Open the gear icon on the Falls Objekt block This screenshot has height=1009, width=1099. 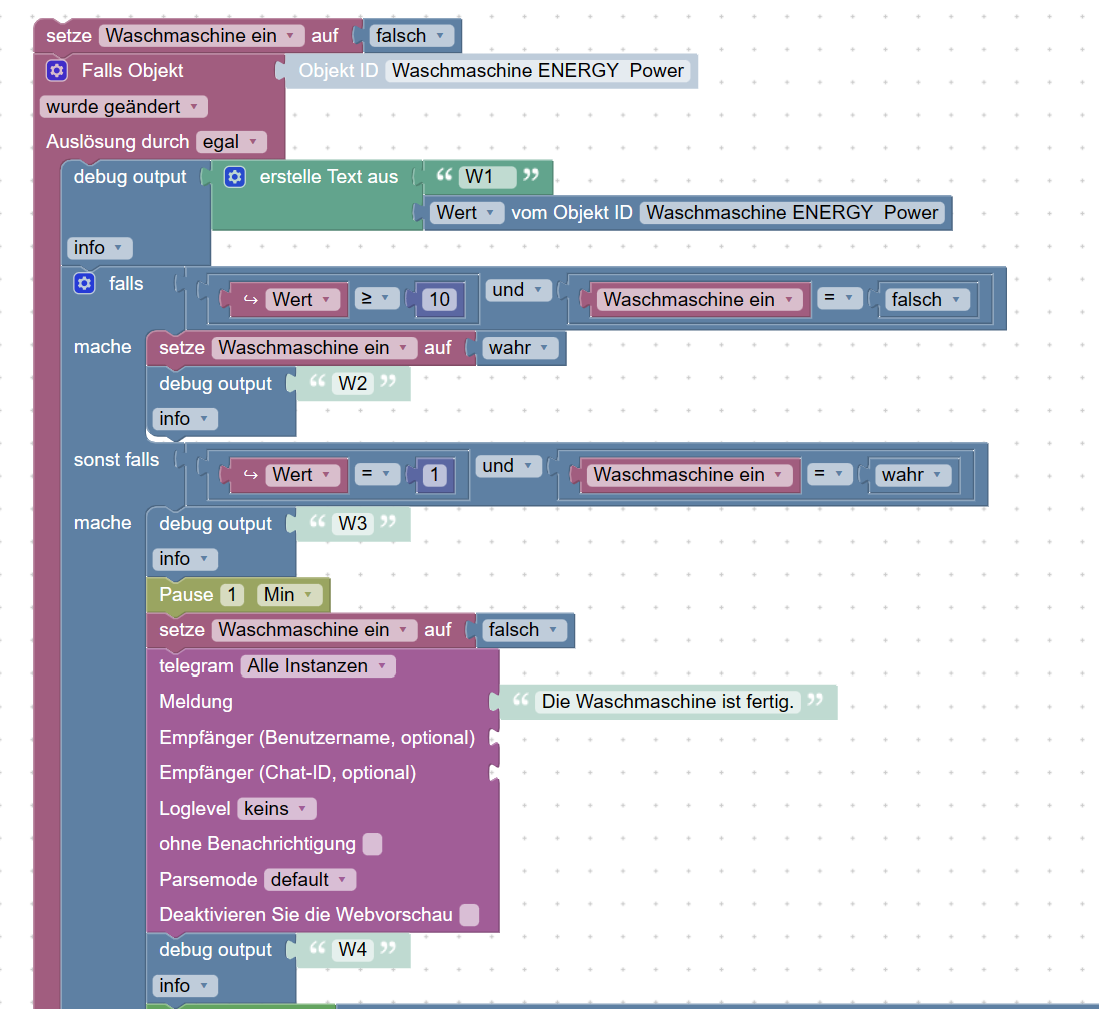tap(57, 70)
